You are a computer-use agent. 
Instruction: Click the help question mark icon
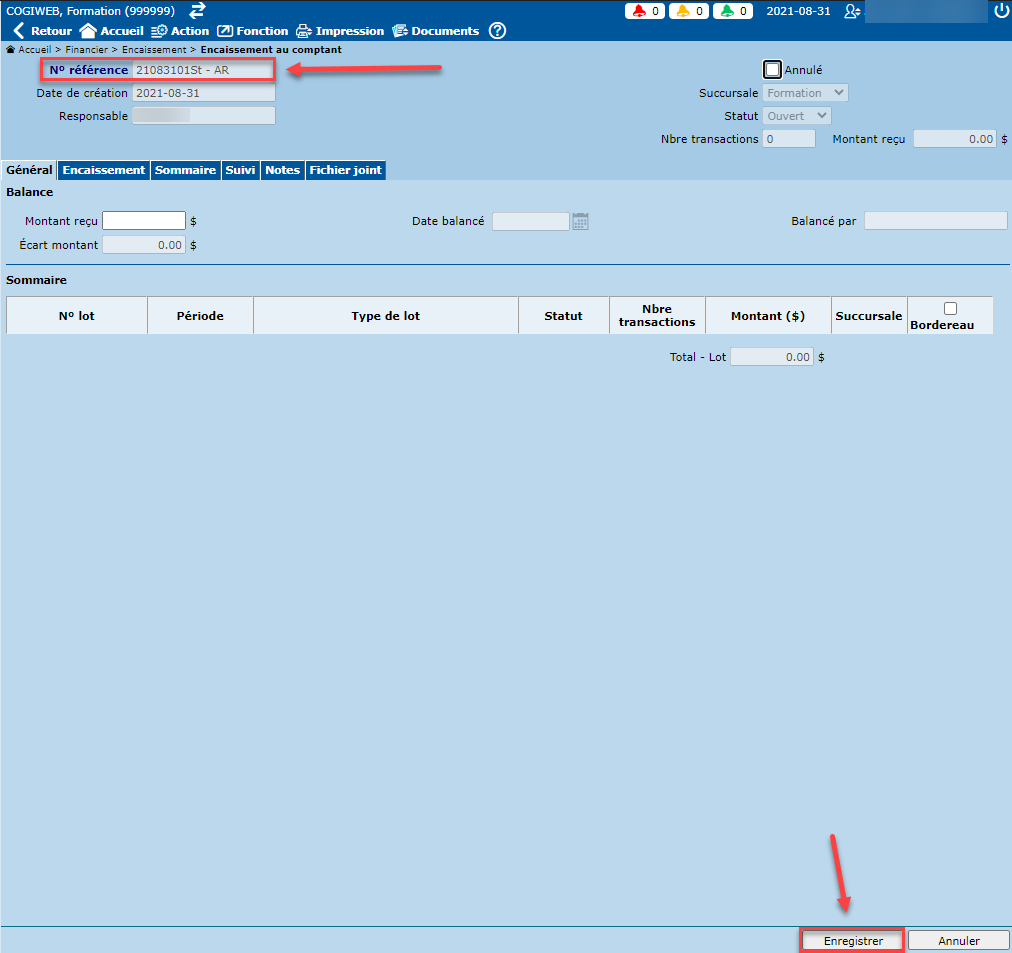(497, 31)
